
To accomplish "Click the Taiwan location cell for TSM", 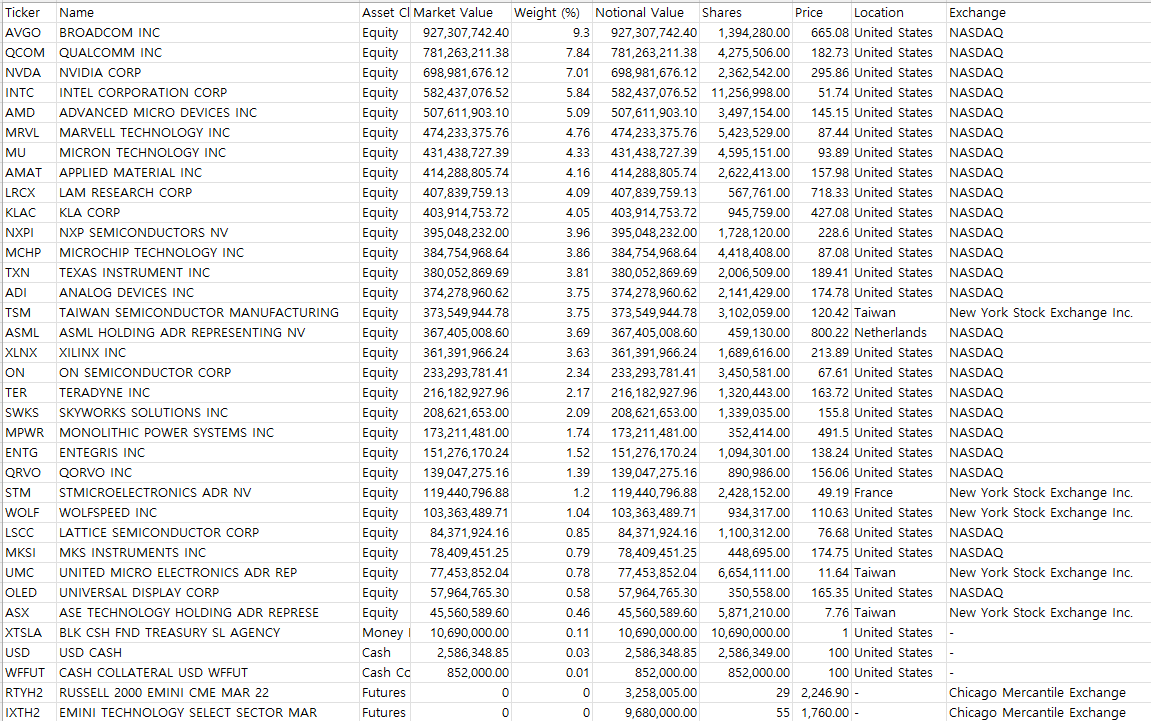I will coord(898,313).
